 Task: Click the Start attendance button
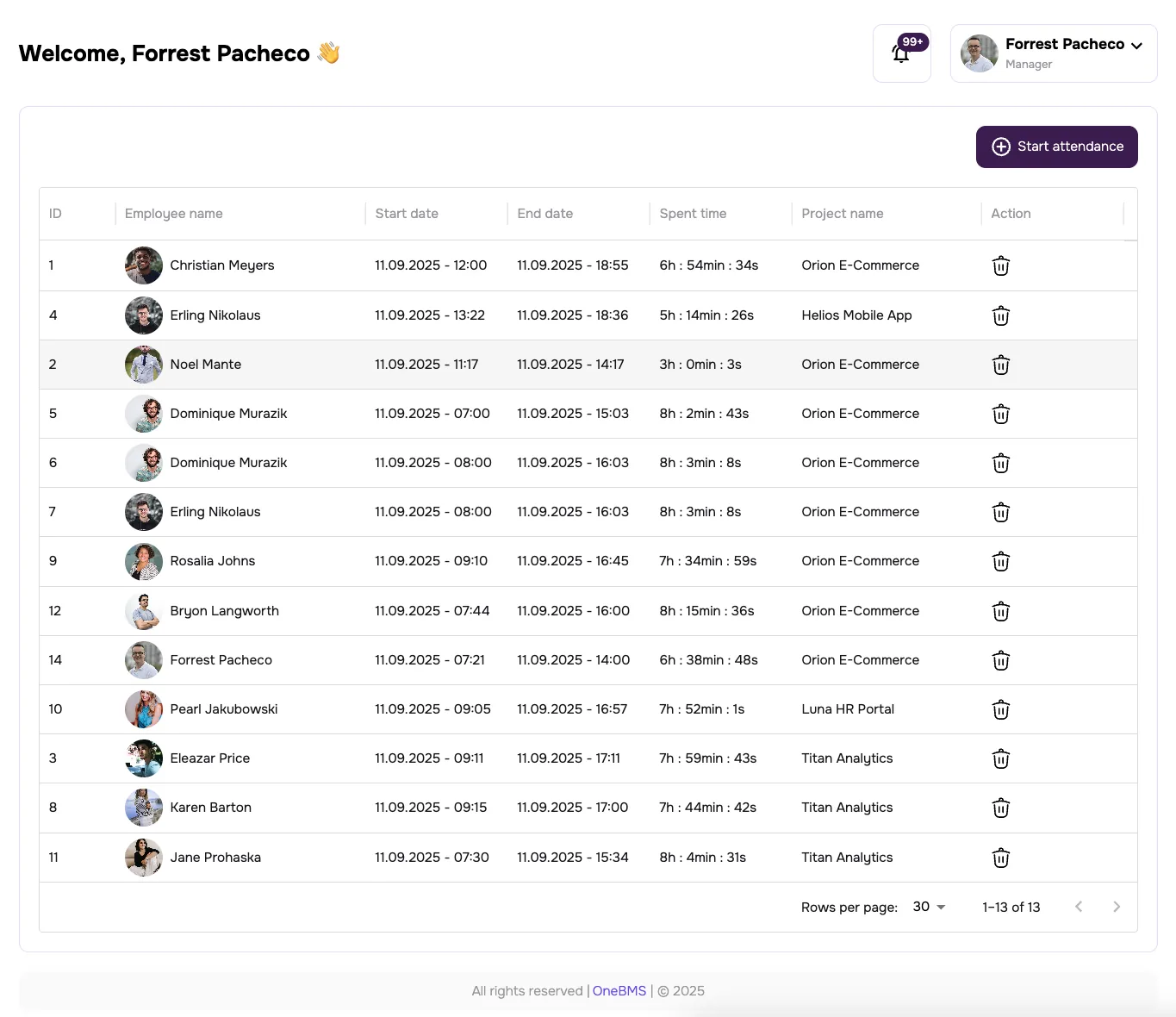coord(1056,147)
